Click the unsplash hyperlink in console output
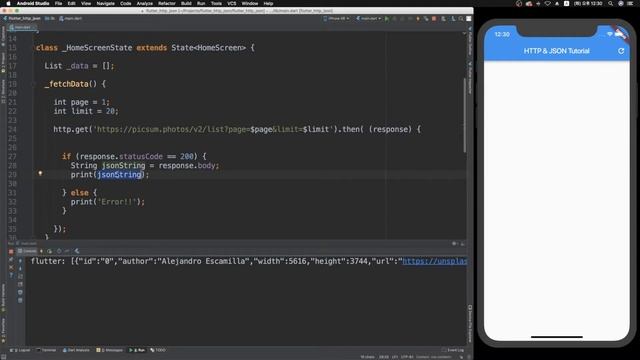The height and width of the screenshot is (360, 640). pyautogui.click(x=434, y=261)
